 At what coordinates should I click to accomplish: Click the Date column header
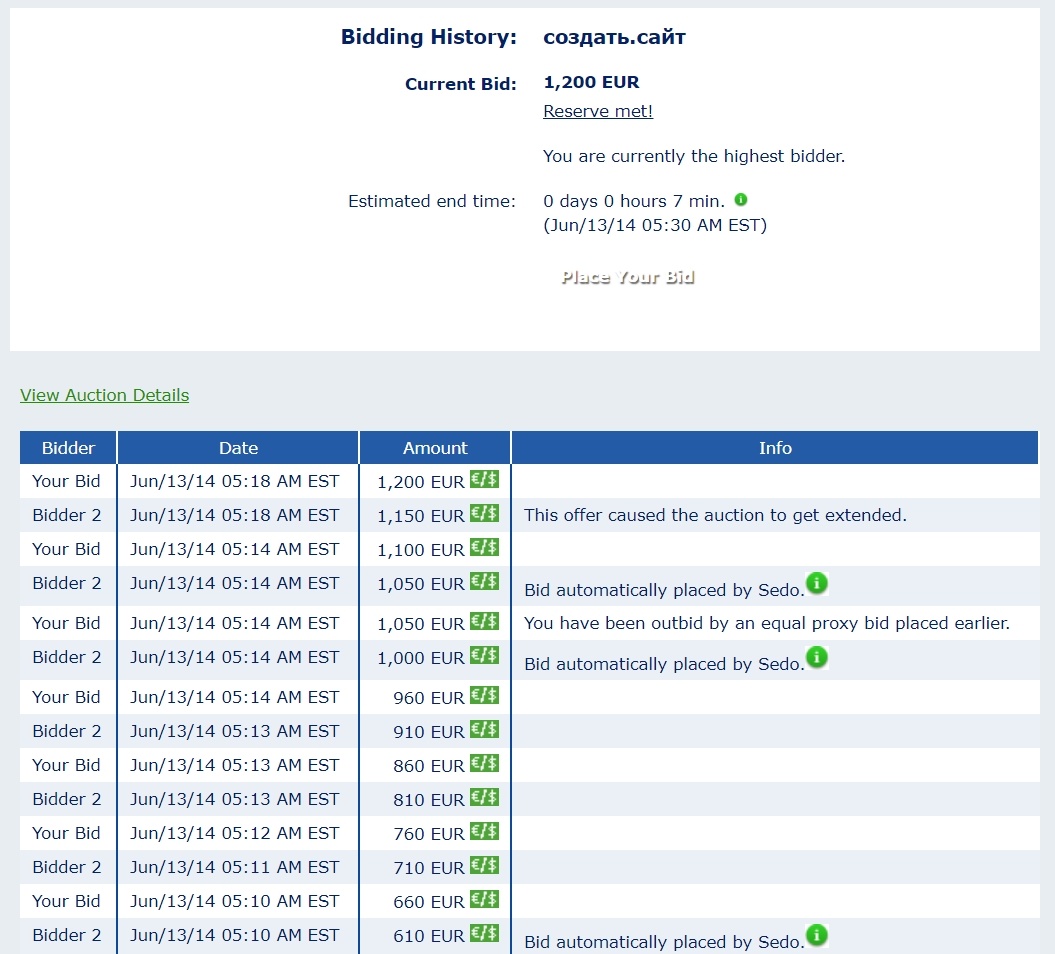coord(238,448)
